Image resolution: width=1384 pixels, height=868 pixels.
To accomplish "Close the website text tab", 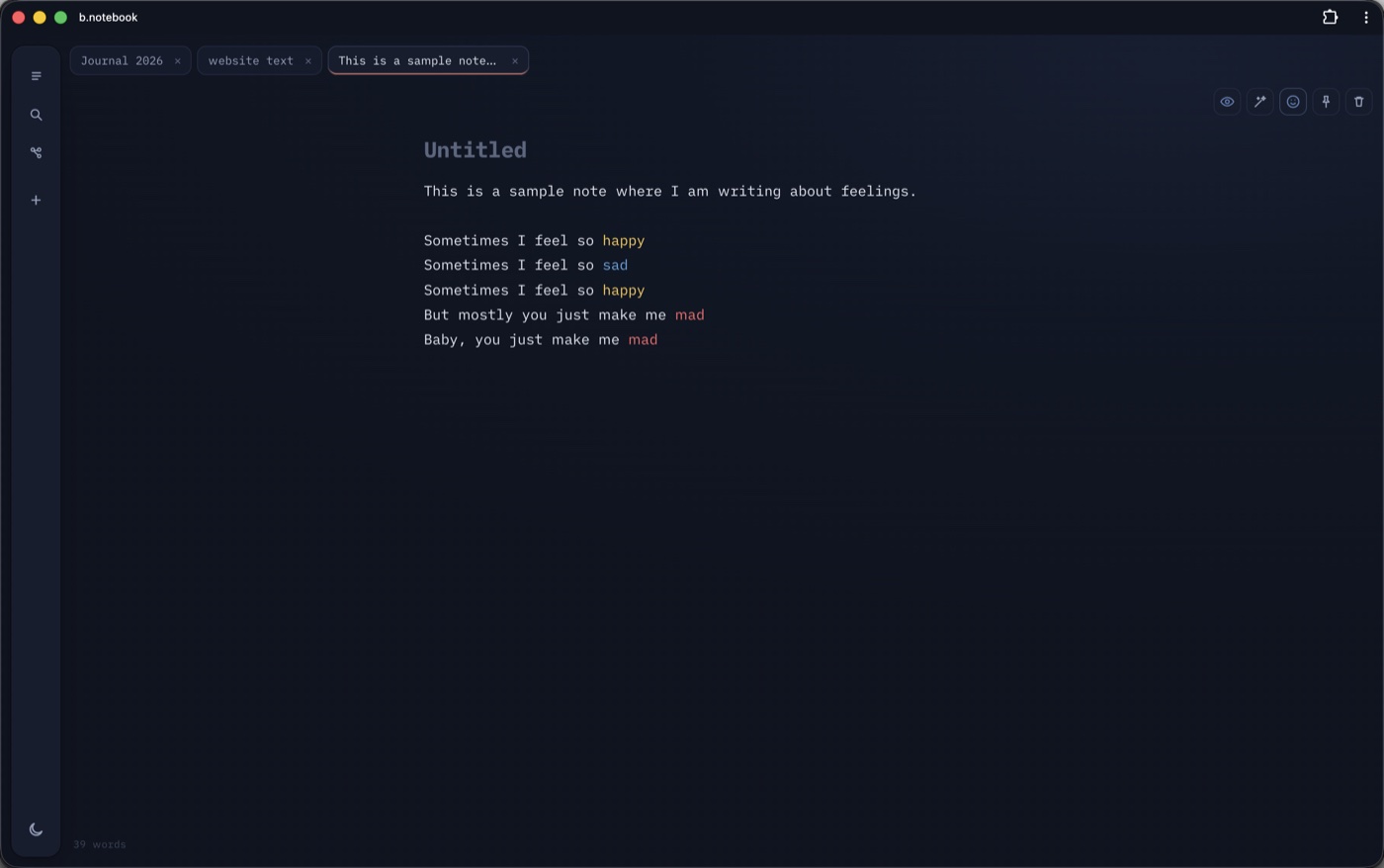I will [308, 61].
